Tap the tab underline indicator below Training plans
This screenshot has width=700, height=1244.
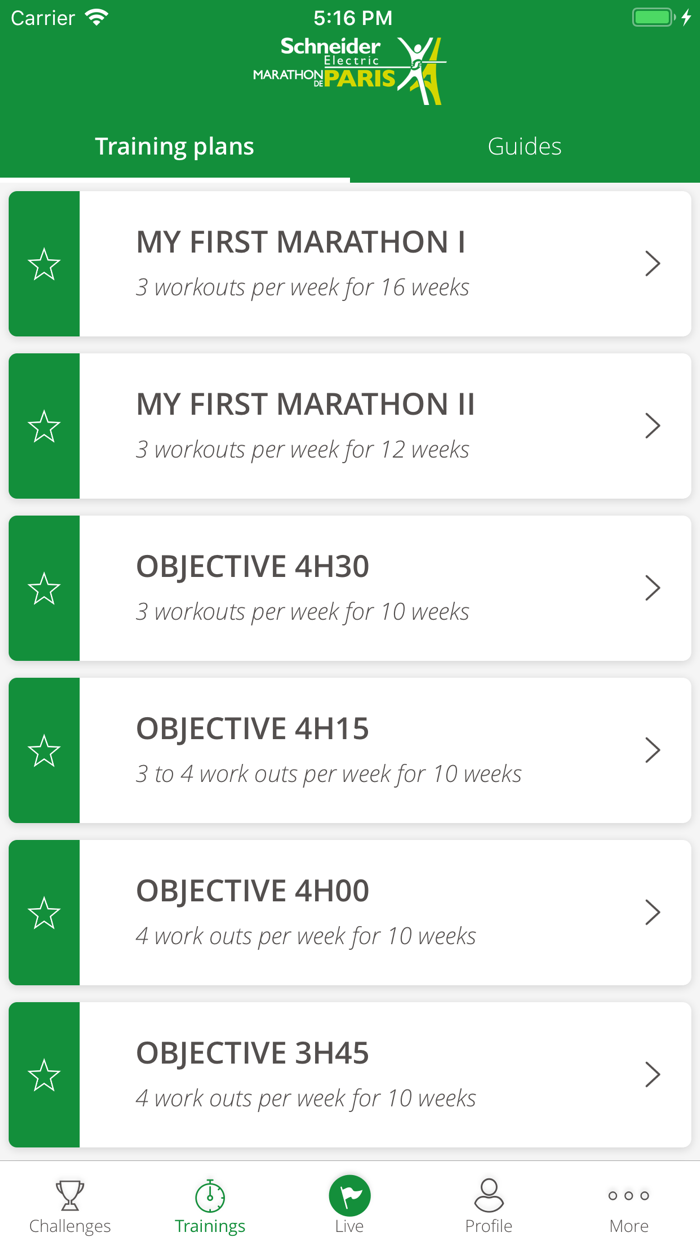tap(175, 178)
